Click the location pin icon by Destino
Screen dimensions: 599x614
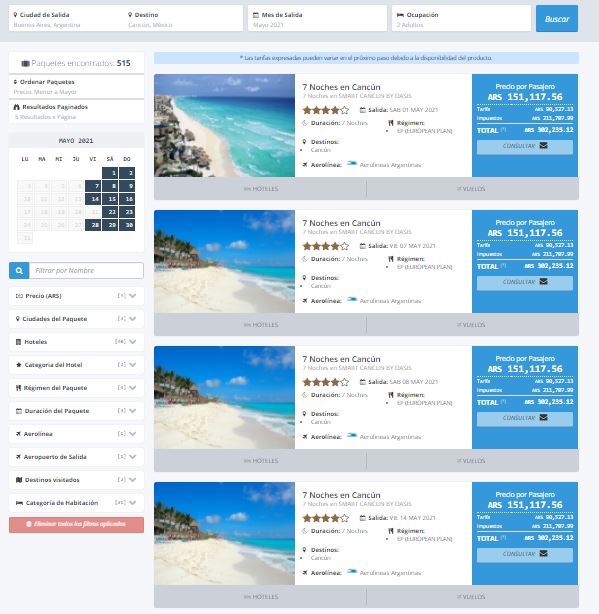pyautogui.click(x=130, y=14)
